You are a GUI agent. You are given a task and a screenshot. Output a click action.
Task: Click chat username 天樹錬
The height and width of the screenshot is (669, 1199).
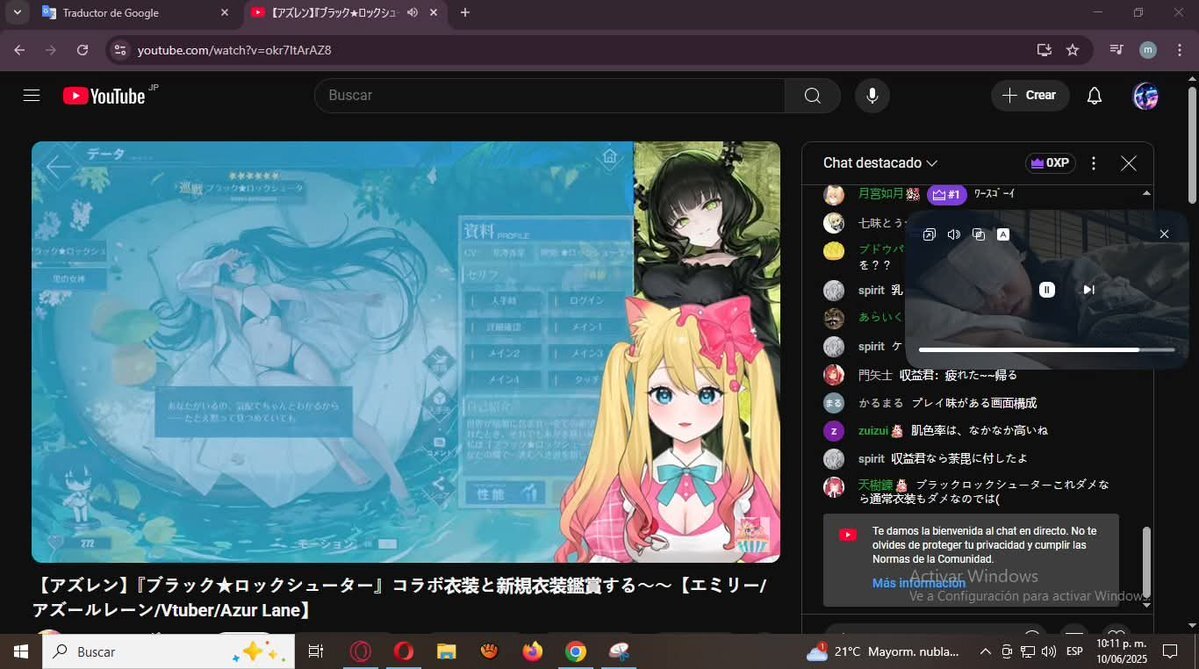tap(876, 485)
